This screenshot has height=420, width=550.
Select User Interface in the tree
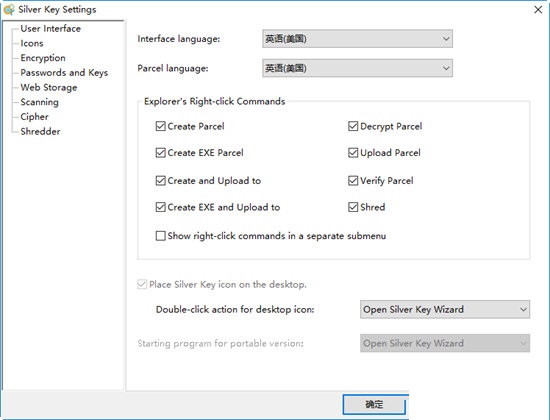pos(51,28)
